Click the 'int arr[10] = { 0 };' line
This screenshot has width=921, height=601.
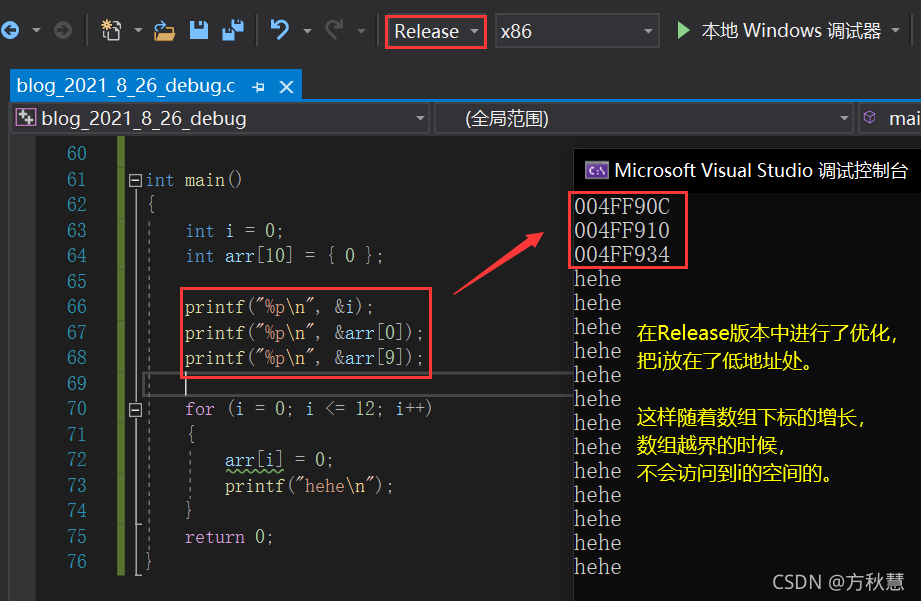(x=284, y=256)
